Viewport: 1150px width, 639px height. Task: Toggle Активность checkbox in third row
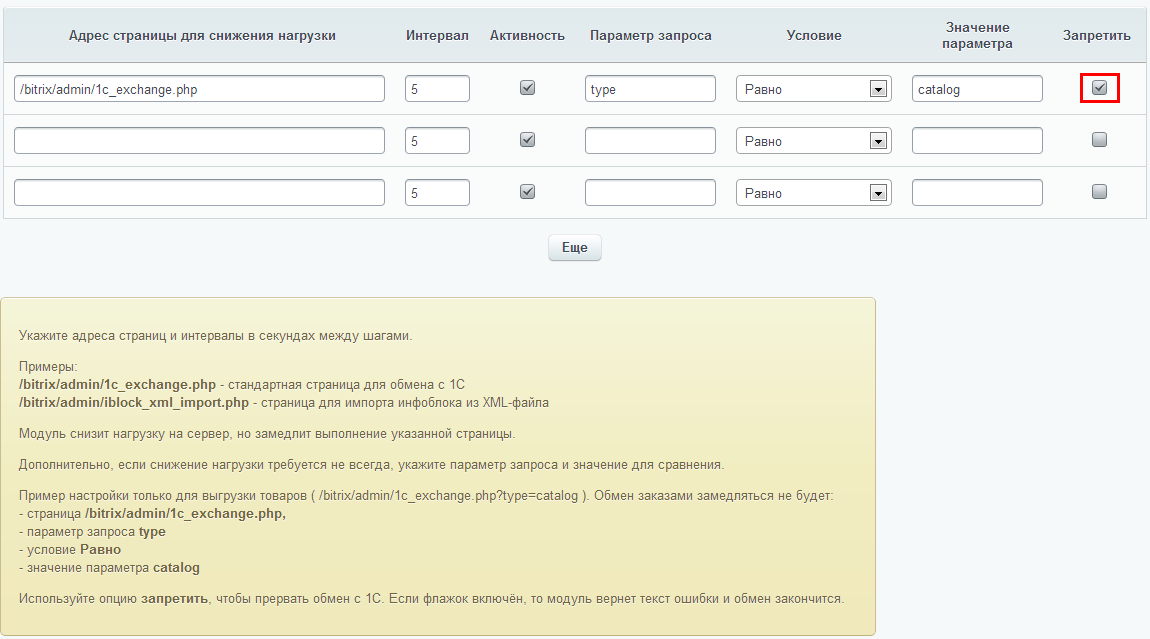[527, 192]
